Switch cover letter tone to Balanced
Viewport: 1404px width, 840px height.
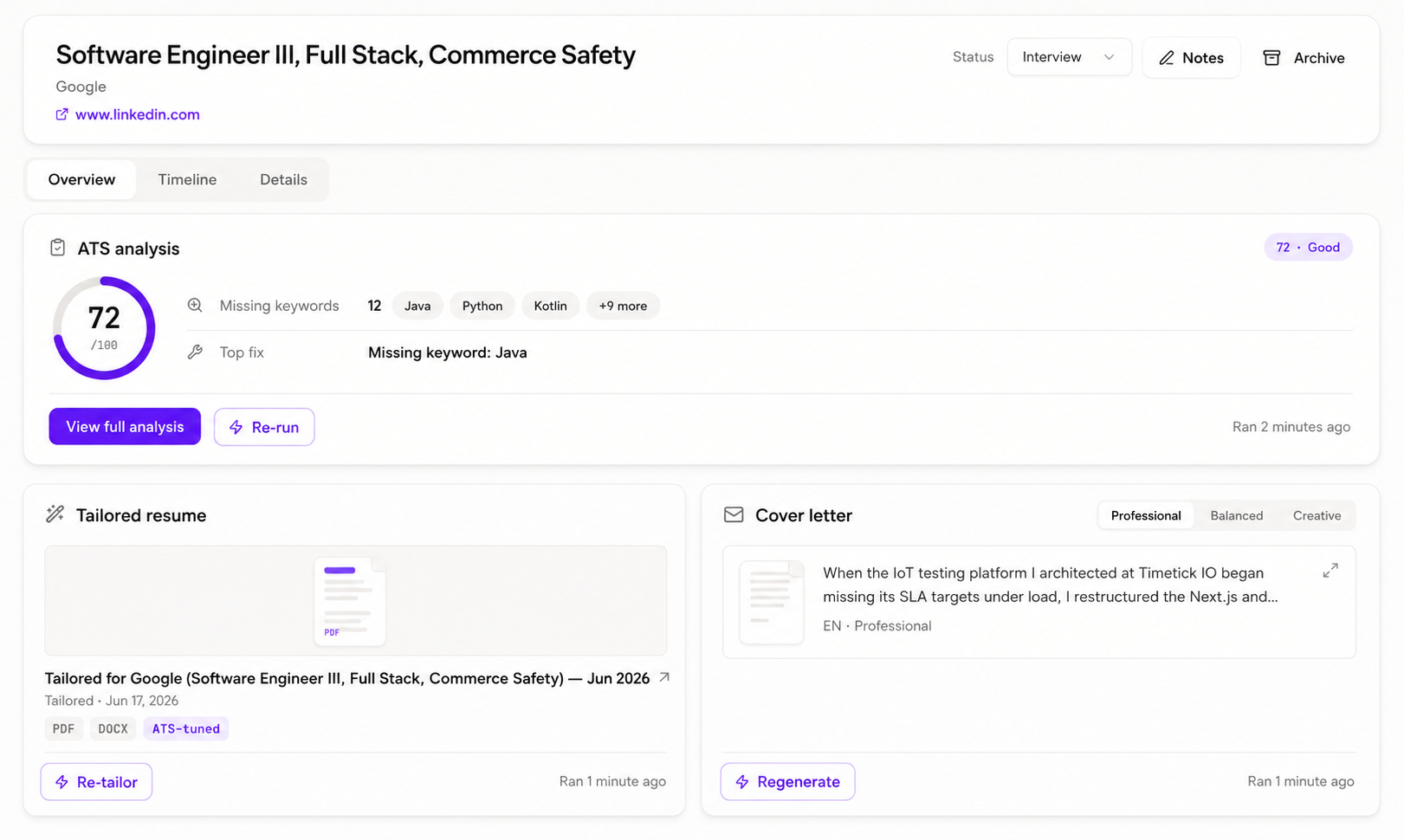pos(1236,515)
